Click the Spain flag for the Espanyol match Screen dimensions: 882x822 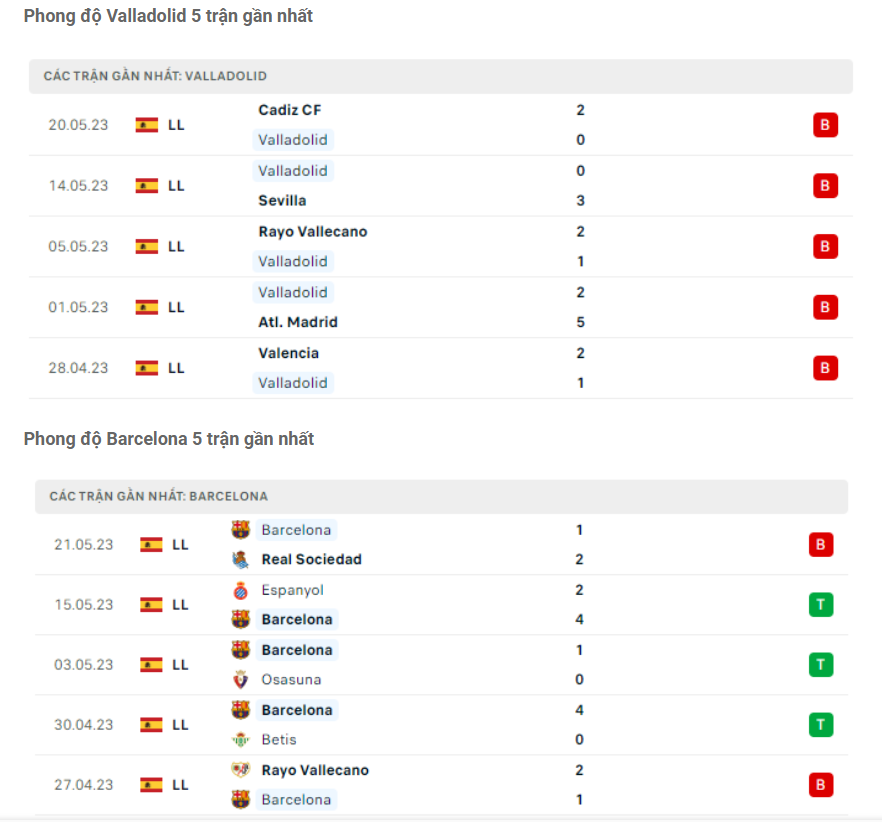[x=151, y=604]
